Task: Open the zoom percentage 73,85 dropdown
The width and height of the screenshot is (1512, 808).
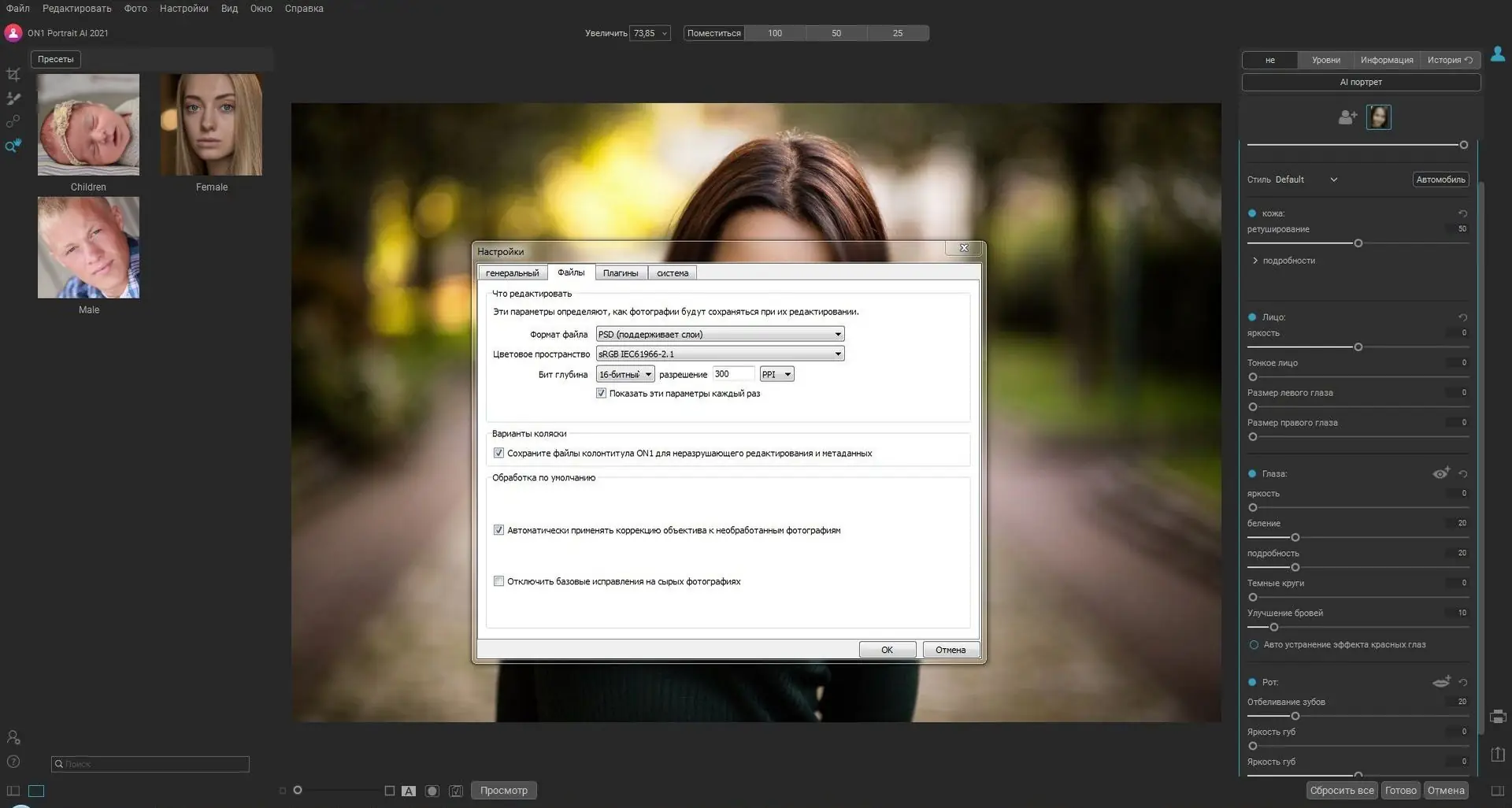Action: coord(650,33)
